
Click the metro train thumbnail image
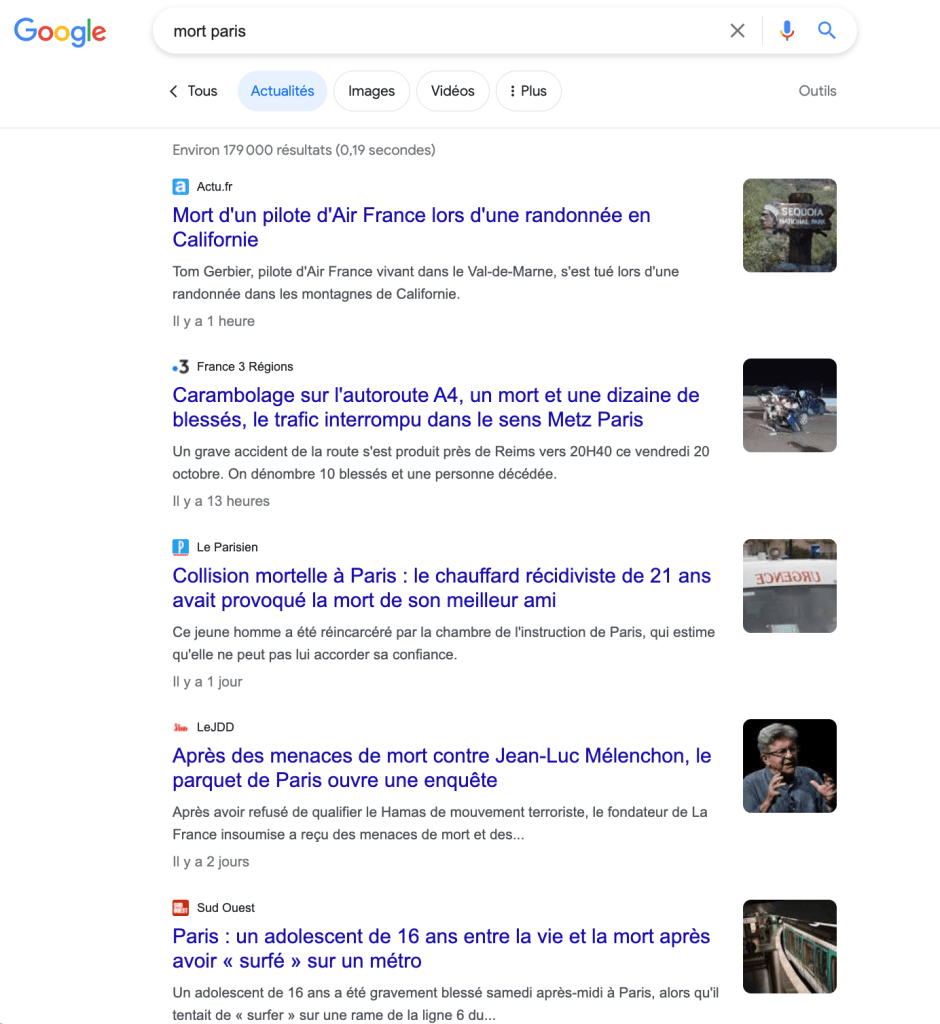[x=789, y=946]
